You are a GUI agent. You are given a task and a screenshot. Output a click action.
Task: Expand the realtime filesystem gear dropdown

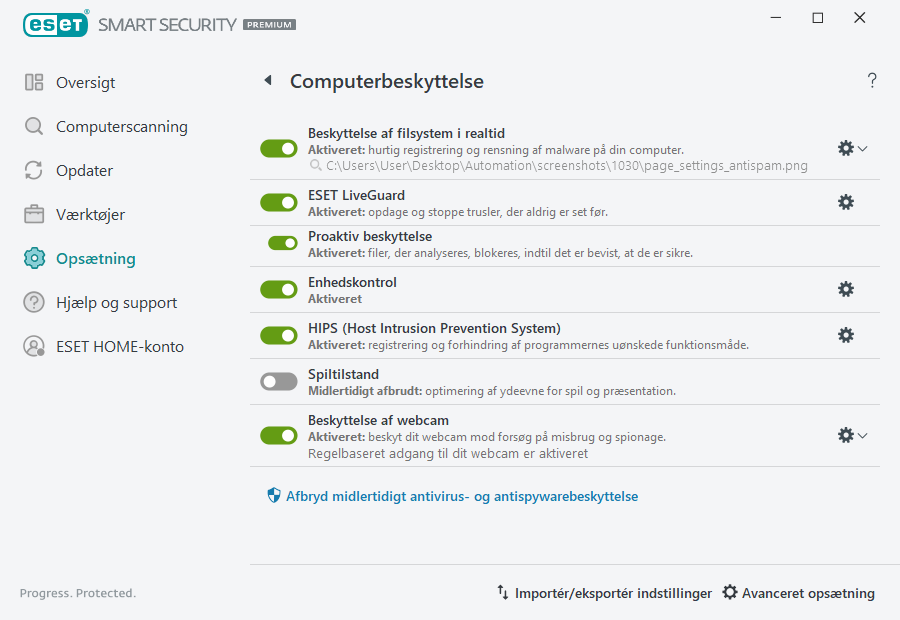[862, 147]
